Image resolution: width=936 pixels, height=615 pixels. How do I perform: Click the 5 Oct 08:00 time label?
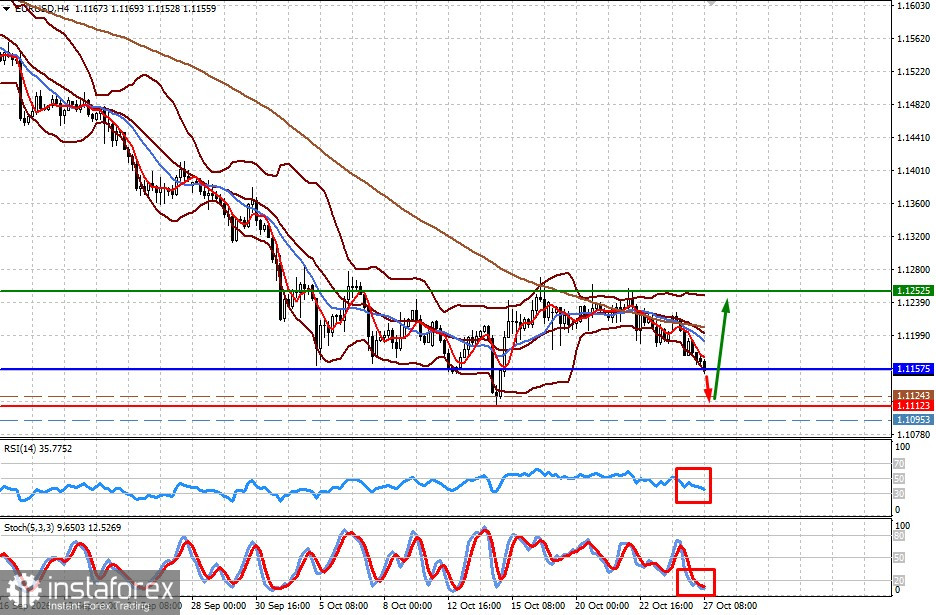pos(343,605)
